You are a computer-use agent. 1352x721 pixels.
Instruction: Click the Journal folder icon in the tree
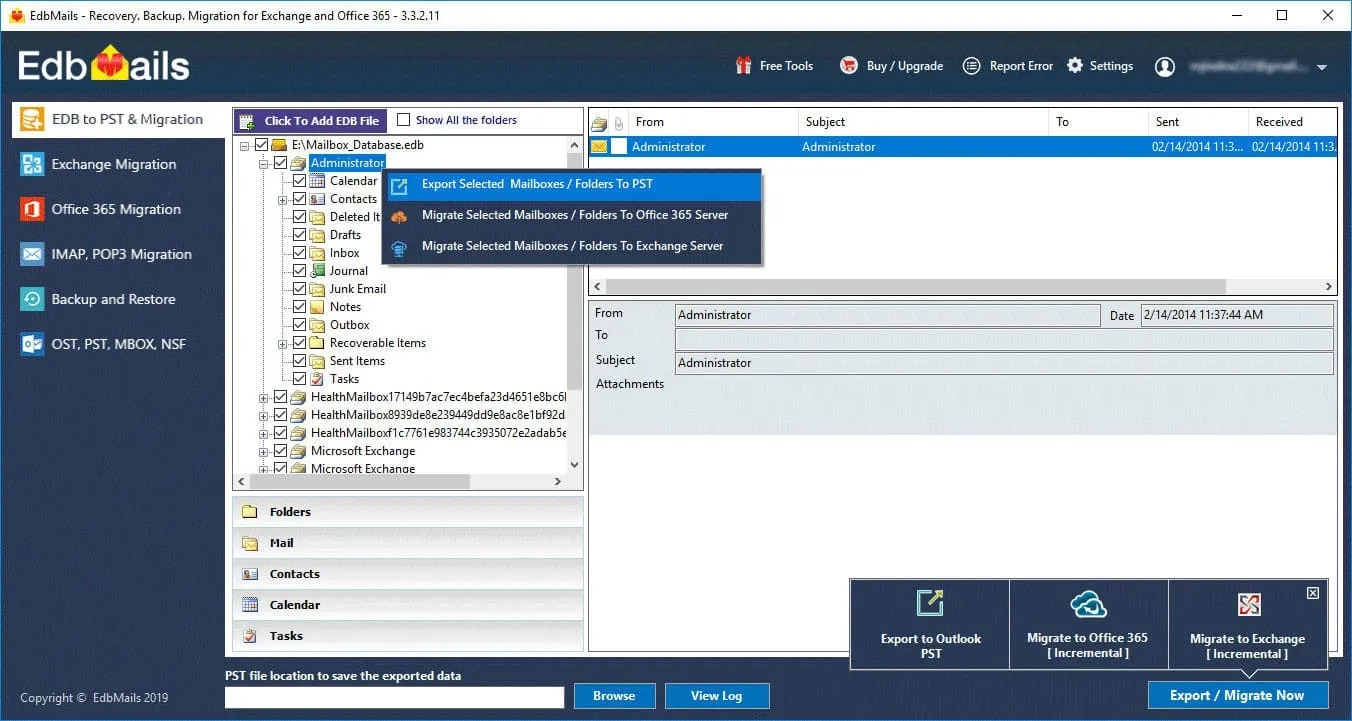click(317, 271)
